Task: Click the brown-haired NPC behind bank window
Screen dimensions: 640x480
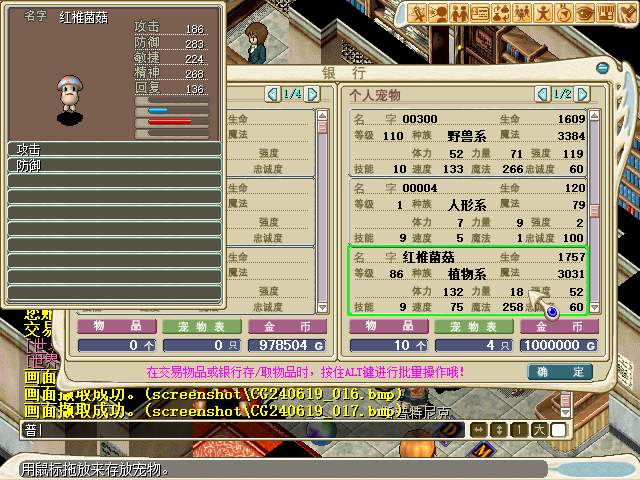Action: [x=257, y=43]
